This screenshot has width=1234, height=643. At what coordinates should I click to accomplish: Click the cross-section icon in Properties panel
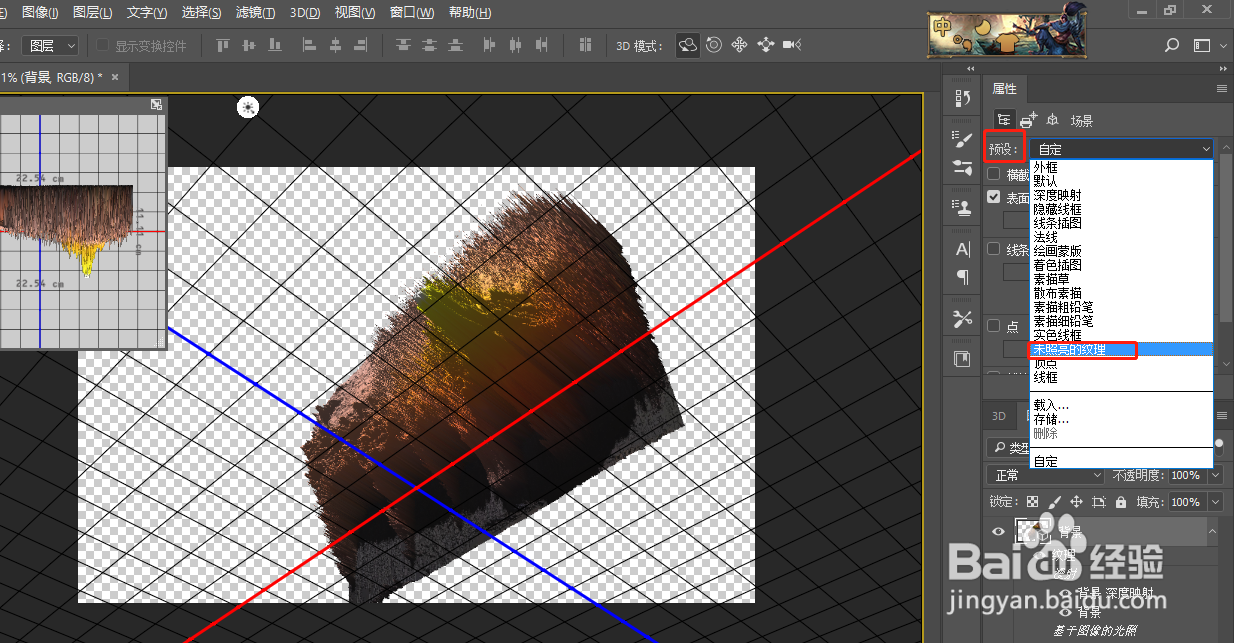(1027, 120)
